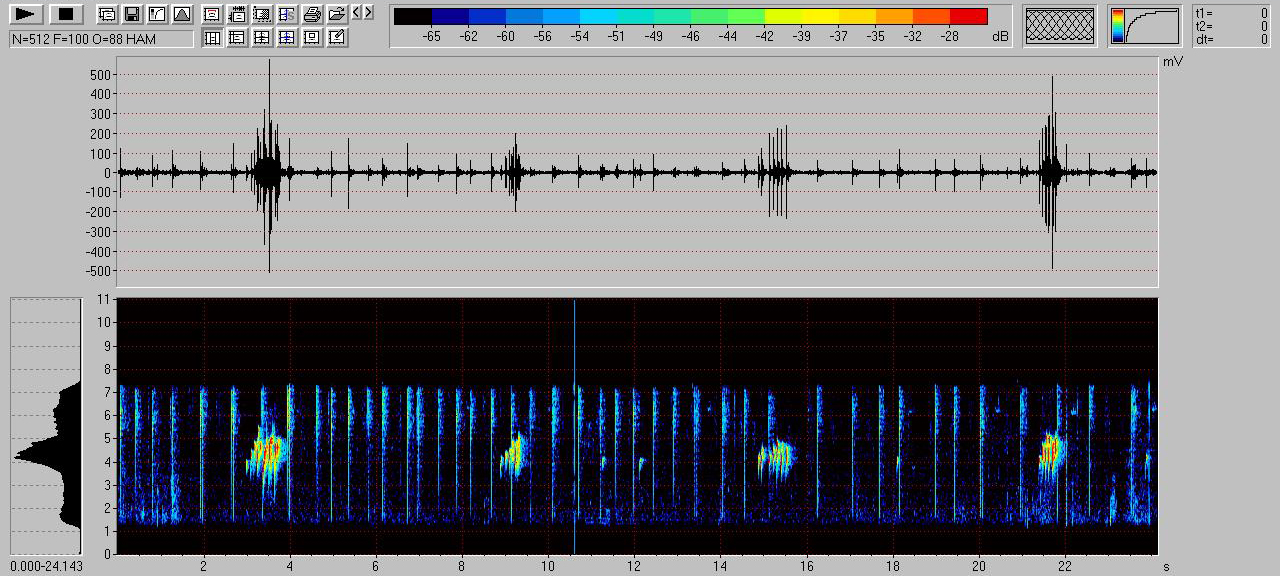1280x576 pixels.
Task: Click the bell-curve window function icon
Action: click(181, 14)
